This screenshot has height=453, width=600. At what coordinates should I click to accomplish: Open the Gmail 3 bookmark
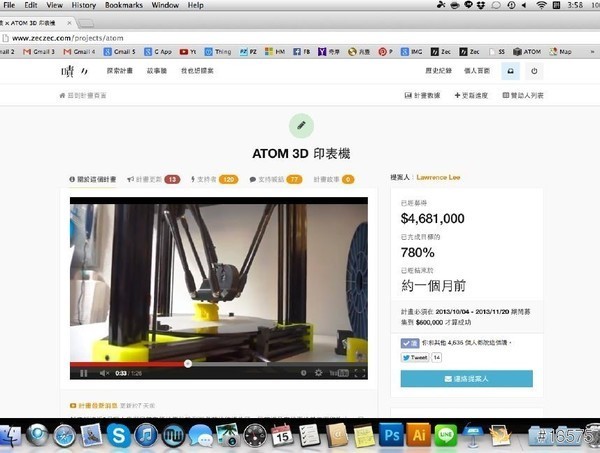coord(39,52)
